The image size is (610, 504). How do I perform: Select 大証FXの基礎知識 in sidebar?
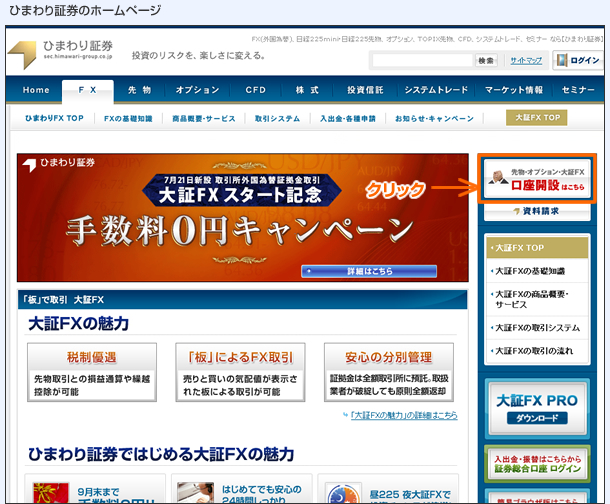pos(537,271)
